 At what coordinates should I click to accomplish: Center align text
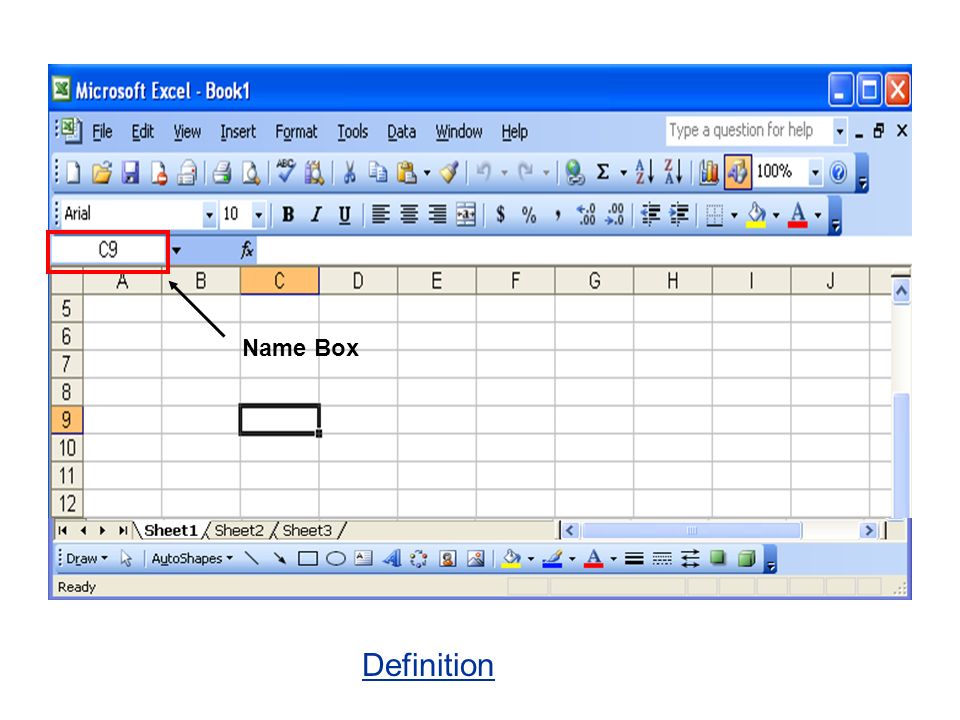coord(409,214)
